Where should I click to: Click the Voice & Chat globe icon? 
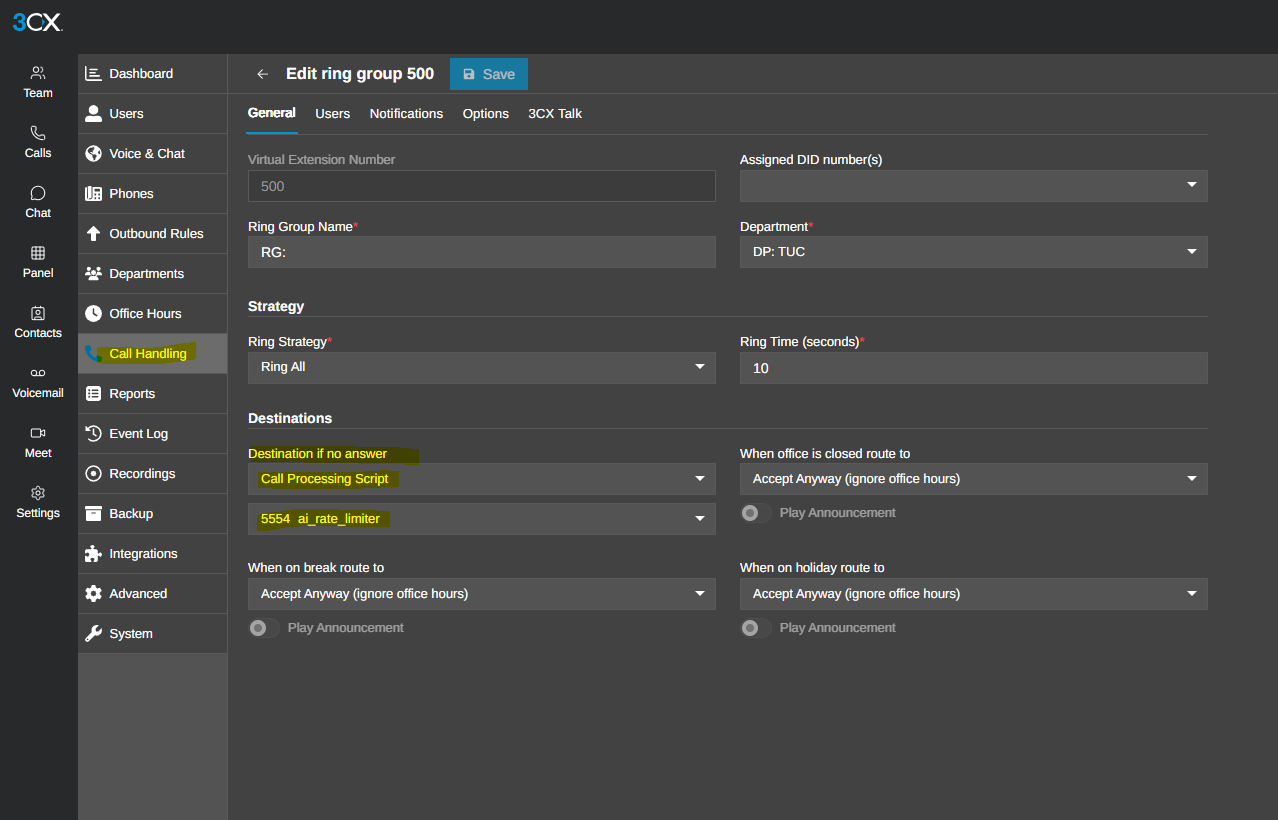tap(94, 153)
